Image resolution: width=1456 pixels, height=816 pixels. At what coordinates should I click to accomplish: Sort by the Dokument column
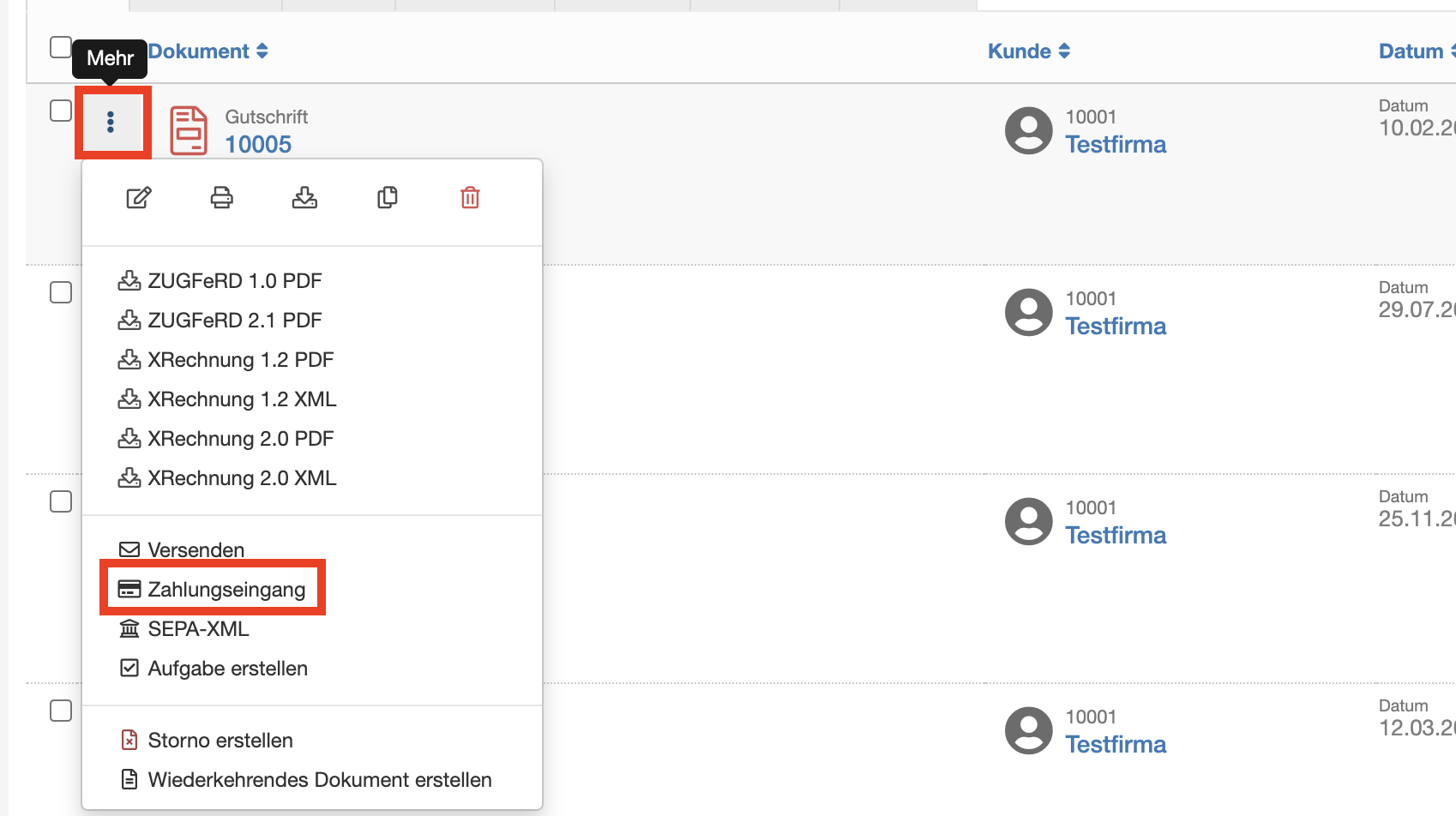pos(208,51)
